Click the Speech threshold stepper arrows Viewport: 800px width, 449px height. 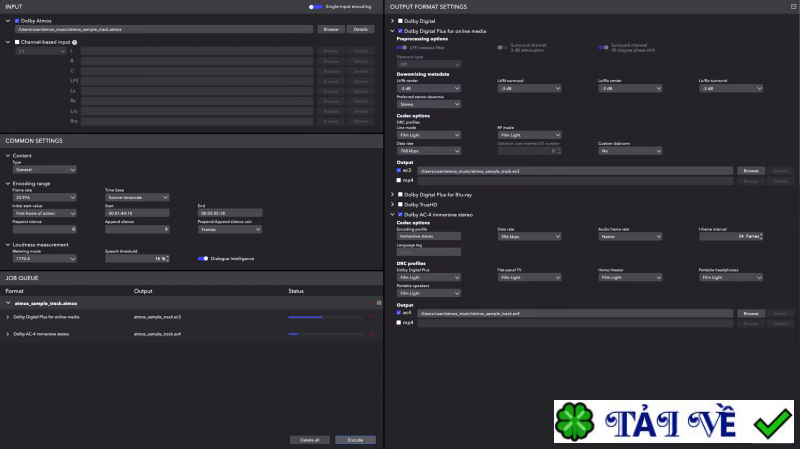coord(167,259)
